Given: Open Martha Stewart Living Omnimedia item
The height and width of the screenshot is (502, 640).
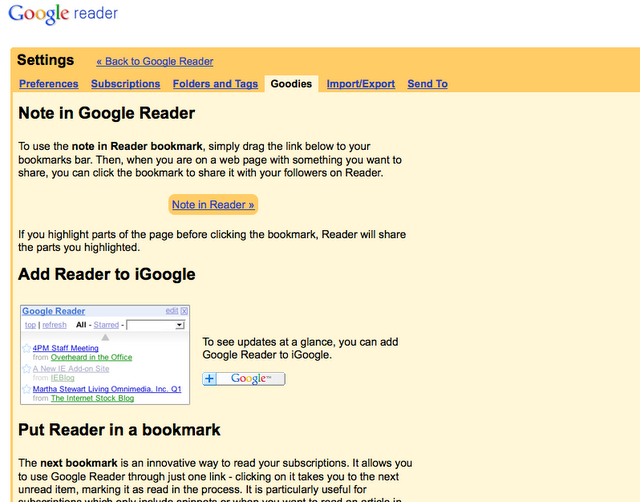Looking at the screenshot, I should click(x=107, y=389).
